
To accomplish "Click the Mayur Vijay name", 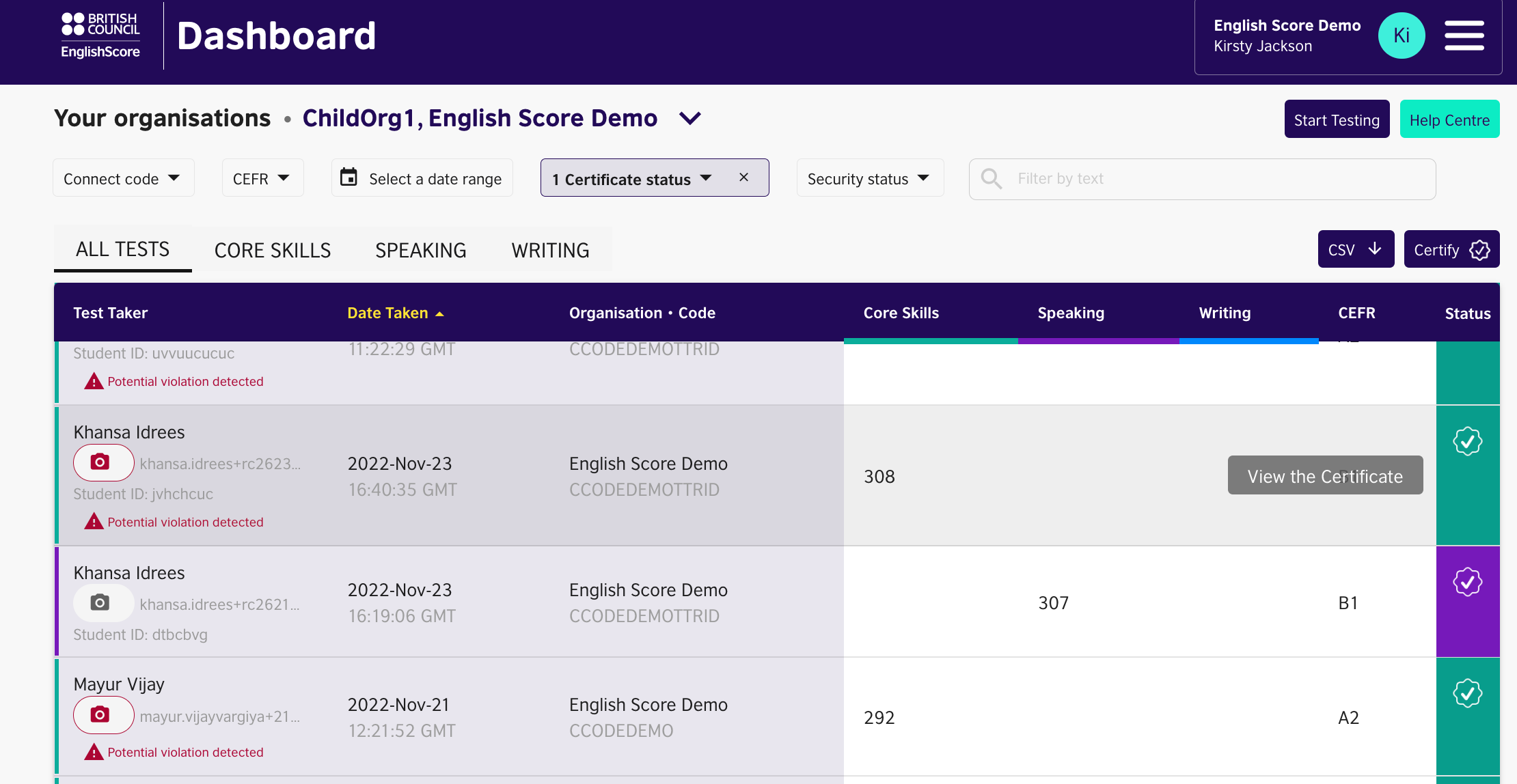I will [119, 684].
